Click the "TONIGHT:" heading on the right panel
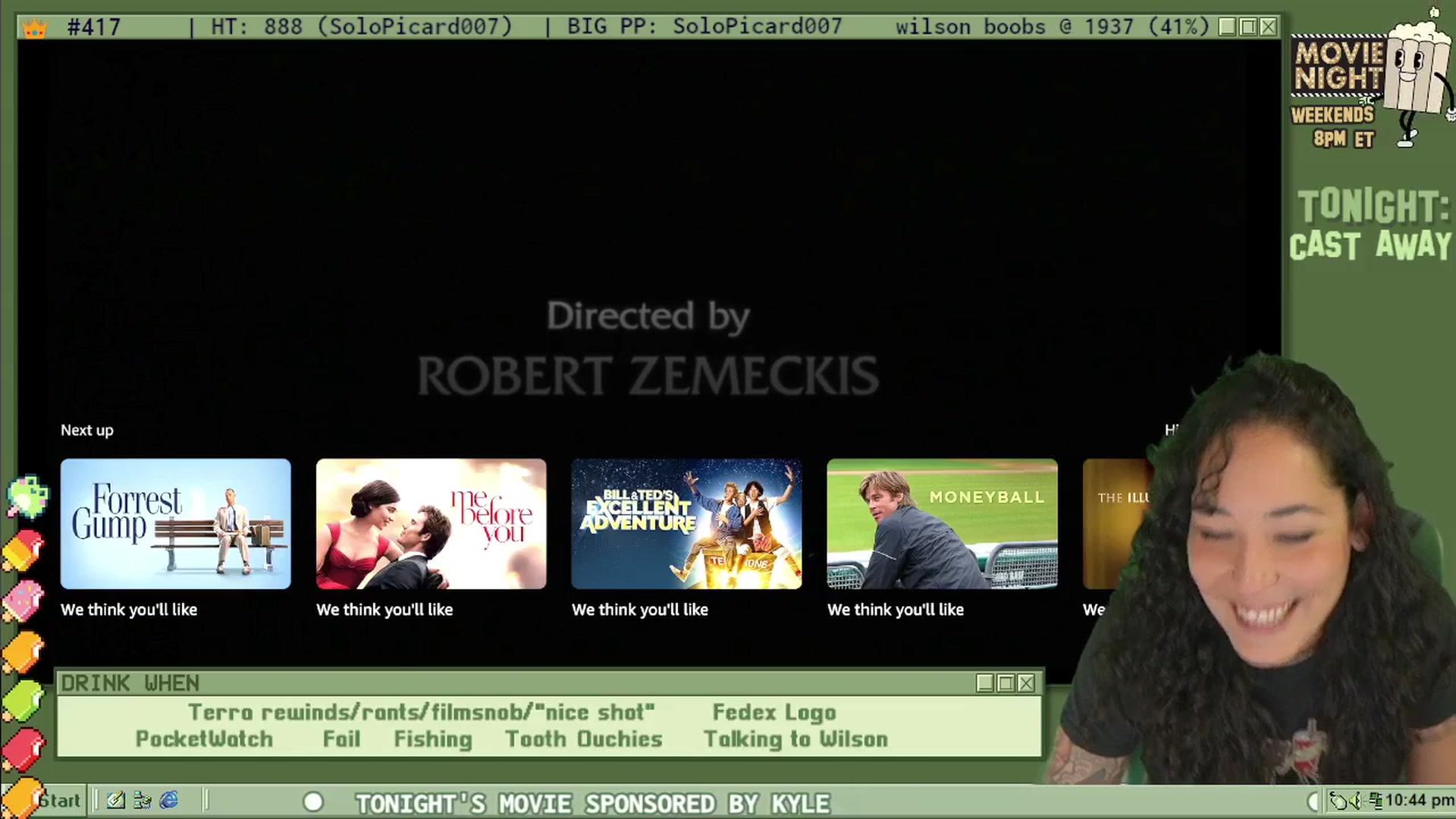Viewport: 1456px width, 819px height. (x=1373, y=206)
